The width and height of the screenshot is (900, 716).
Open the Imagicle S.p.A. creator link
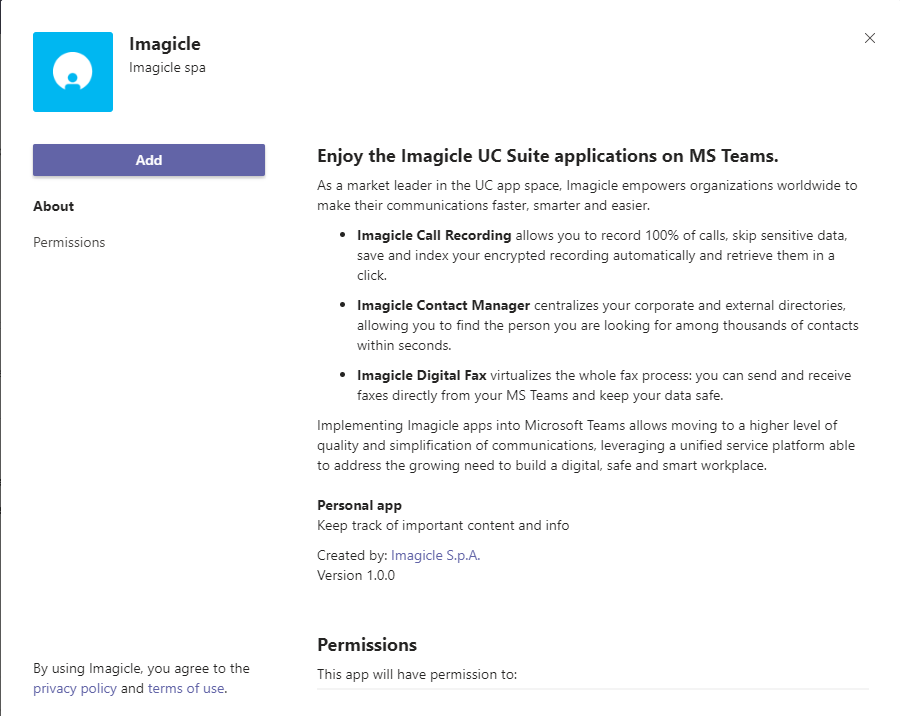(x=435, y=555)
